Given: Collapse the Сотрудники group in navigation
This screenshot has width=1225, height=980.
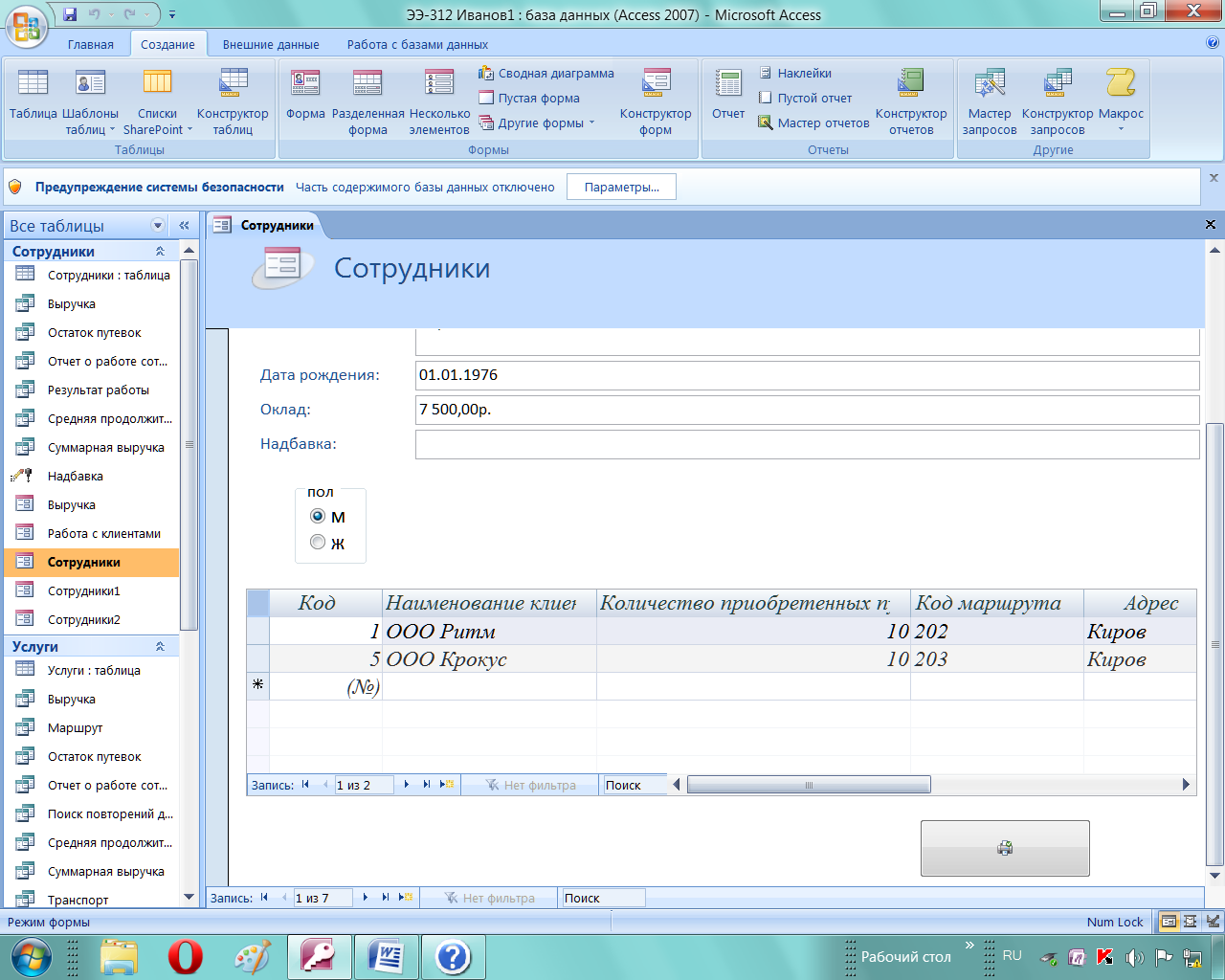Looking at the screenshot, I should point(160,251).
